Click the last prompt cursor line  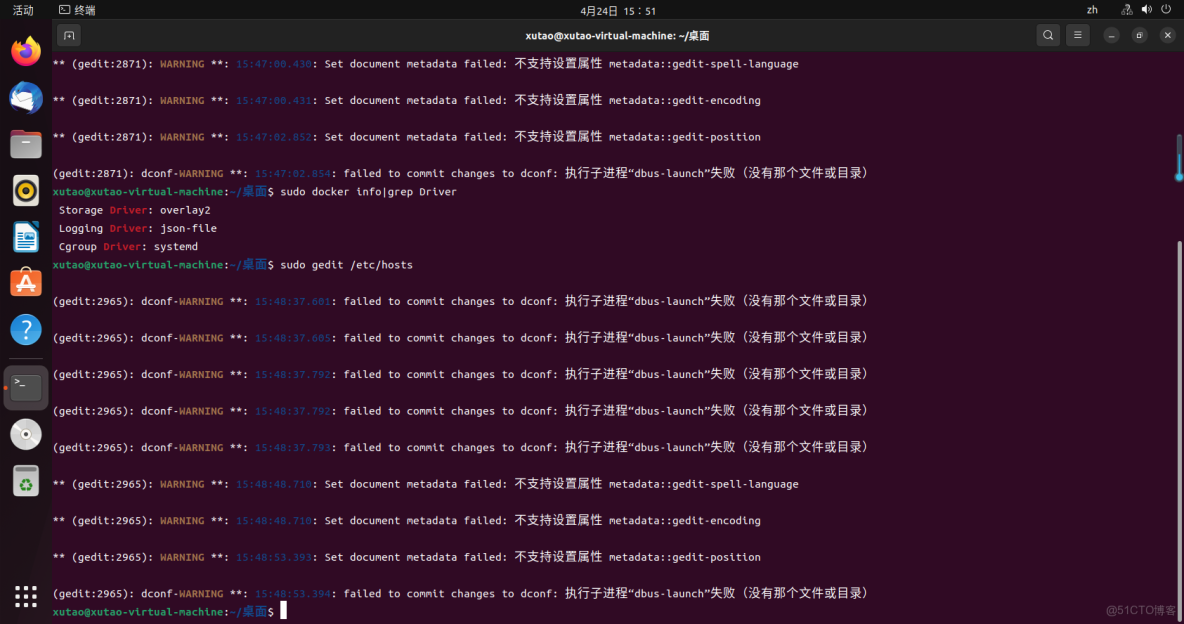tap(170, 612)
